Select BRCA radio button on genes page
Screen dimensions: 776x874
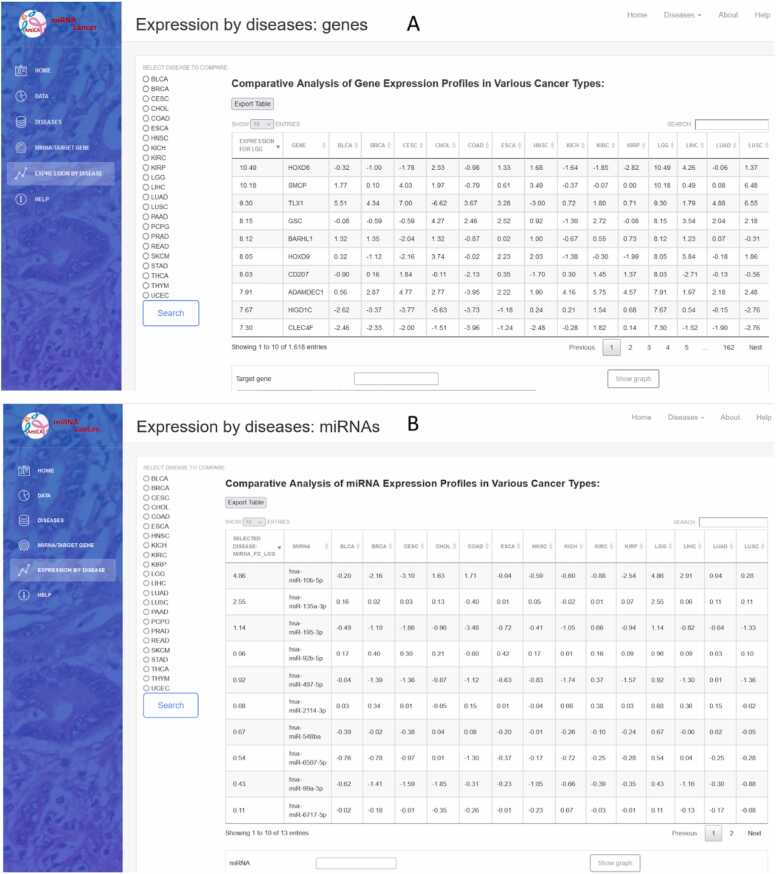pyautogui.click(x=146, y=88)
